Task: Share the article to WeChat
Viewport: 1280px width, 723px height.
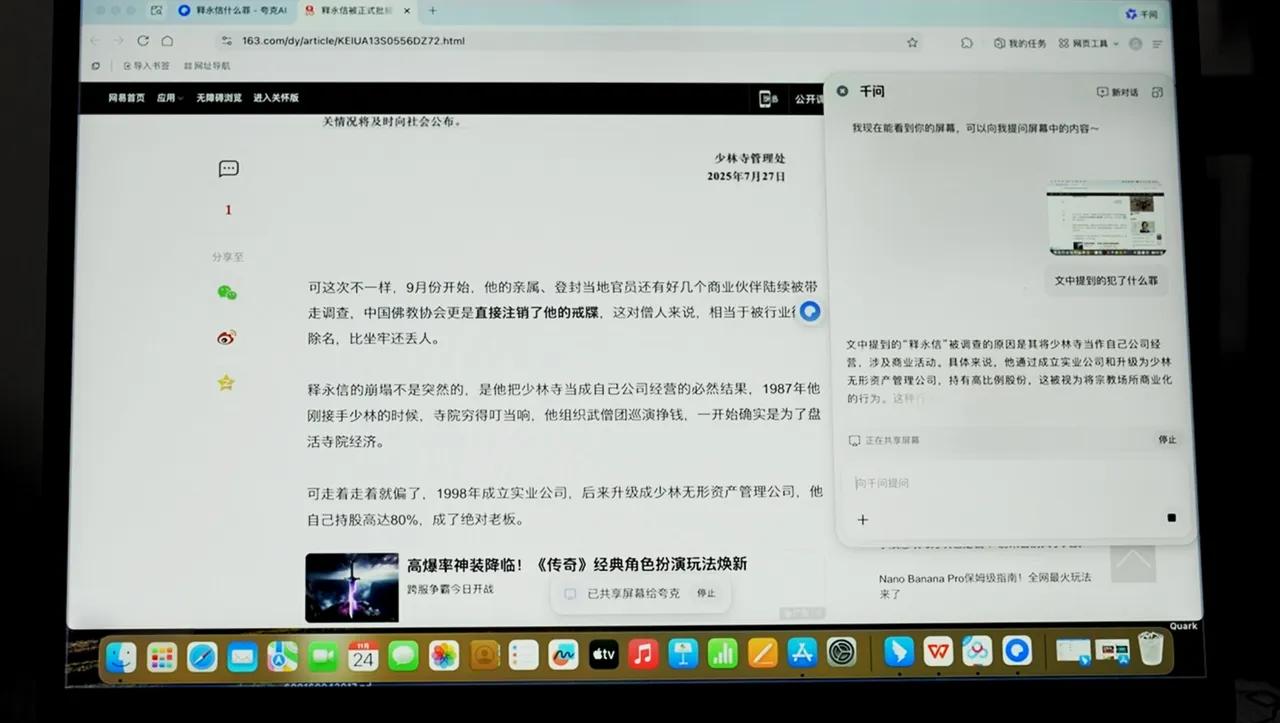Action: pyautogui.click(x=227, y=293)
